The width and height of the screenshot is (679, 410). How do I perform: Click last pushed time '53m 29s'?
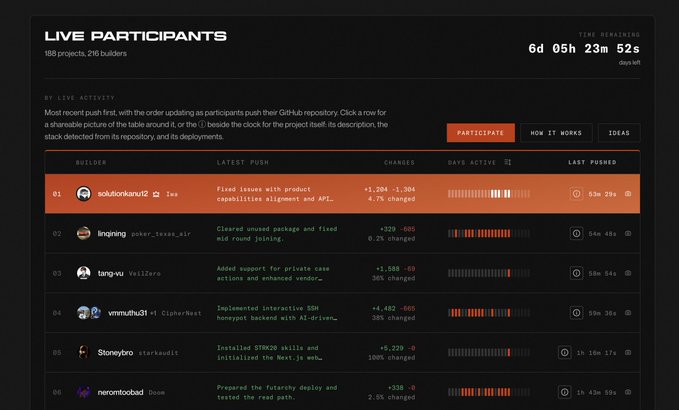(x=602, y=194)
